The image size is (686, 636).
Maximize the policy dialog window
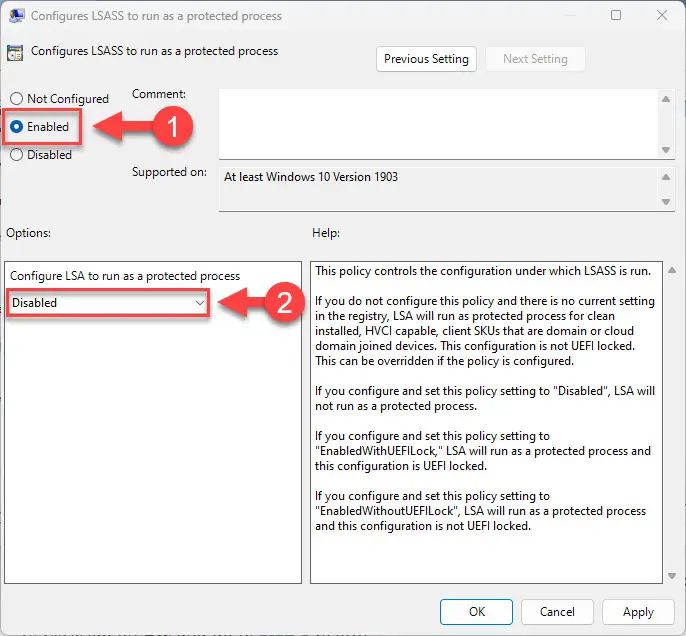tap(616, 15)
